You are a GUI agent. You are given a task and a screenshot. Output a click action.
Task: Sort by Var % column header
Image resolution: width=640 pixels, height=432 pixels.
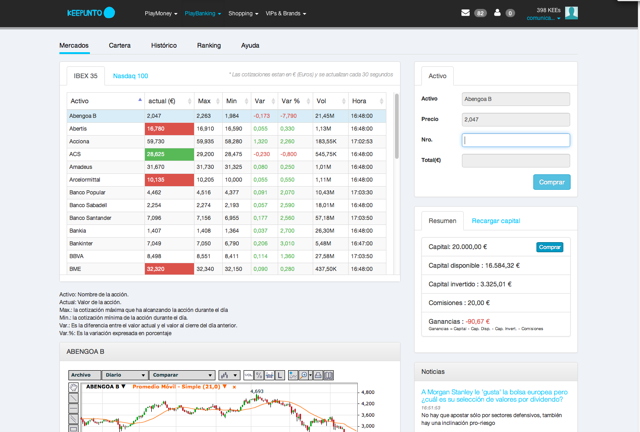295,101
